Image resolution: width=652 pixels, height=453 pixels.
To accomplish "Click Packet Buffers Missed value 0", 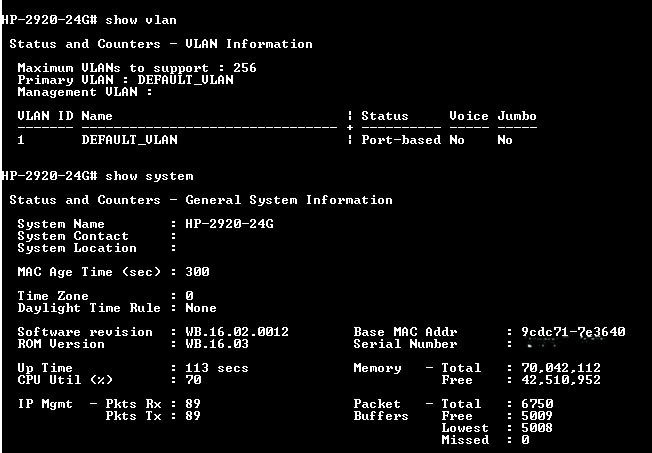I will point(525,440).
